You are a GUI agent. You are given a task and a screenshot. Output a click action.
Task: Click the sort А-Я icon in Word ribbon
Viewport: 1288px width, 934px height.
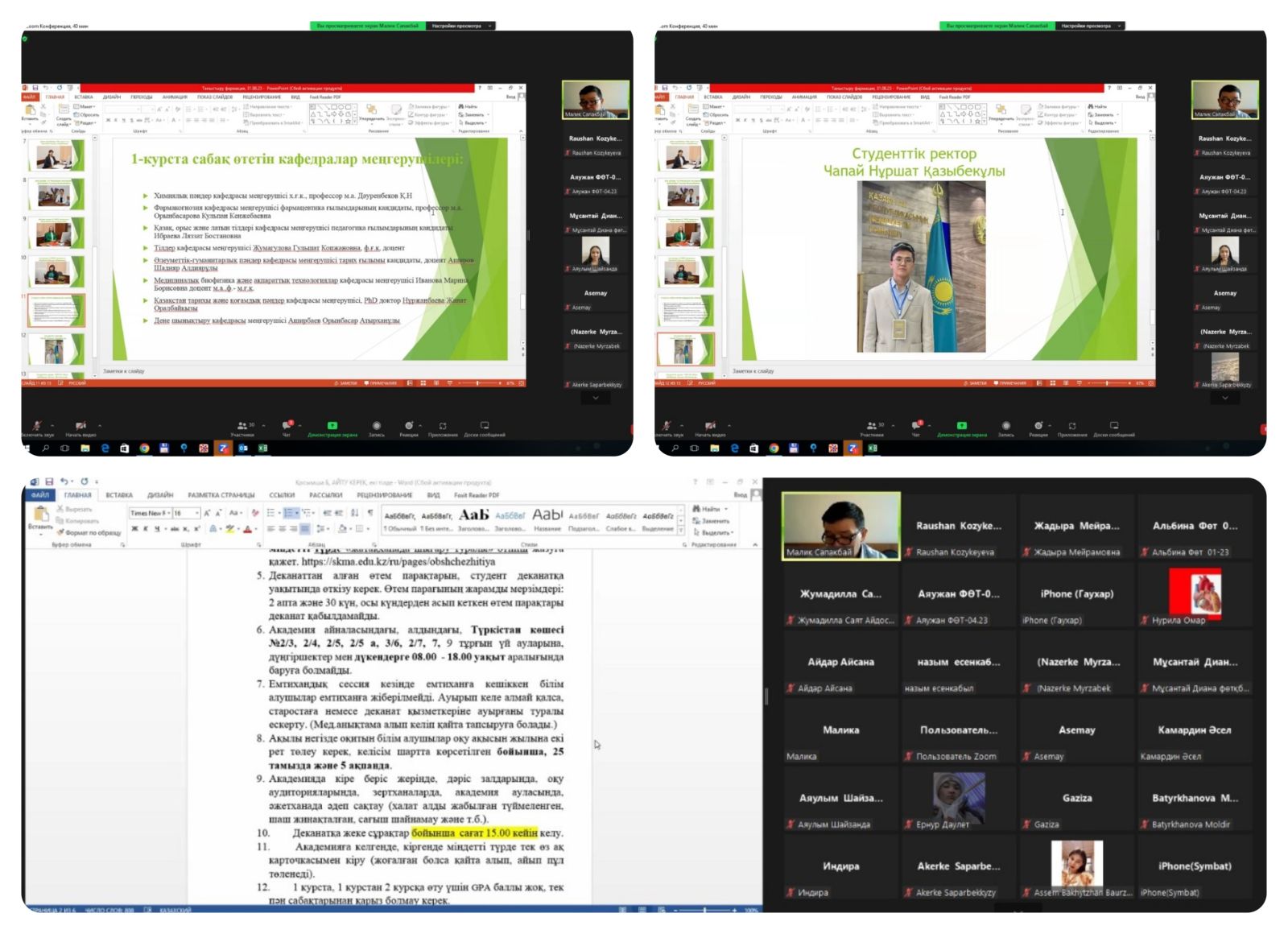click(x=354, y=512)
